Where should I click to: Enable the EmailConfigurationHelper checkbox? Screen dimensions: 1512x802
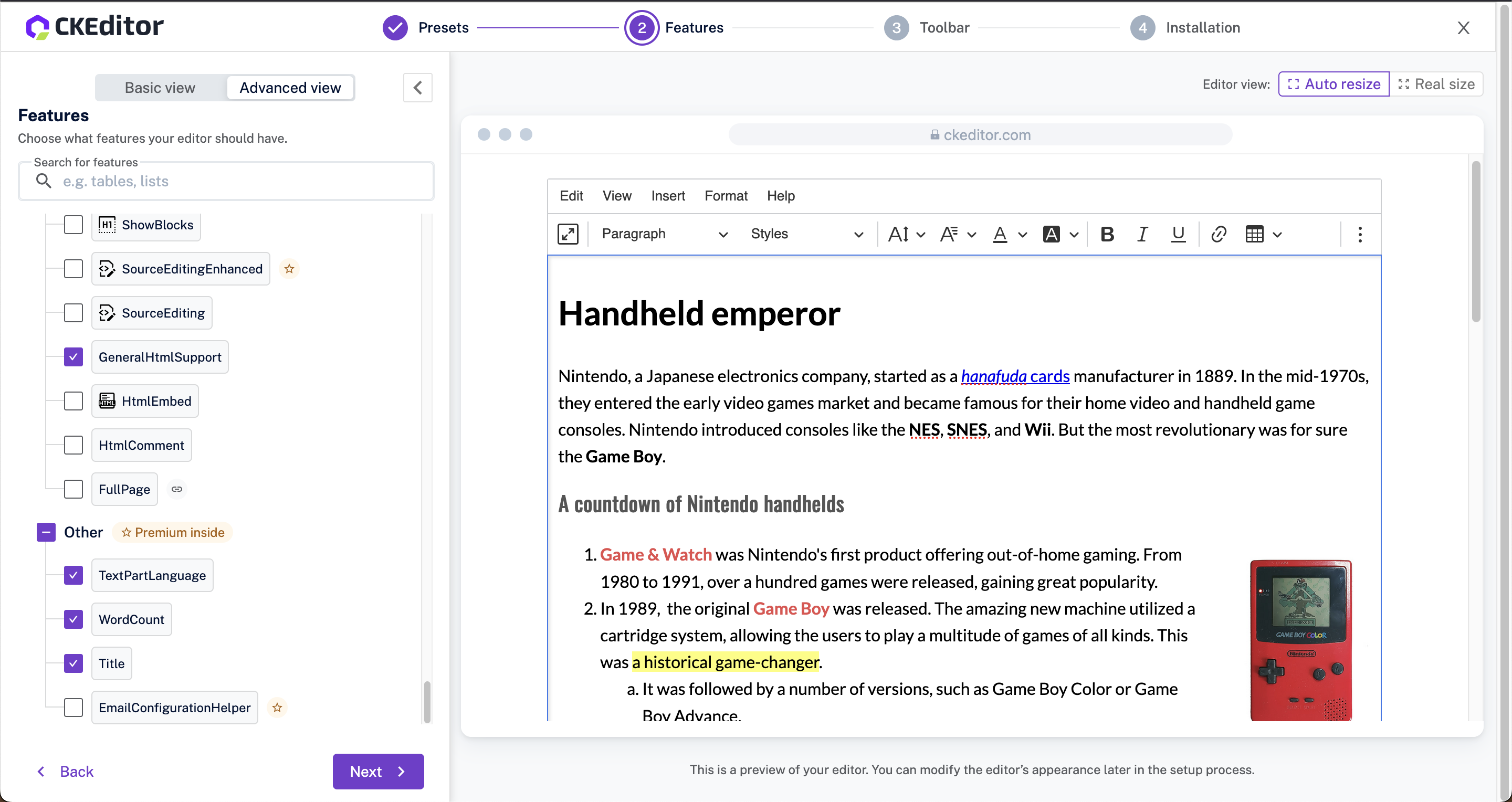[73, 707]
